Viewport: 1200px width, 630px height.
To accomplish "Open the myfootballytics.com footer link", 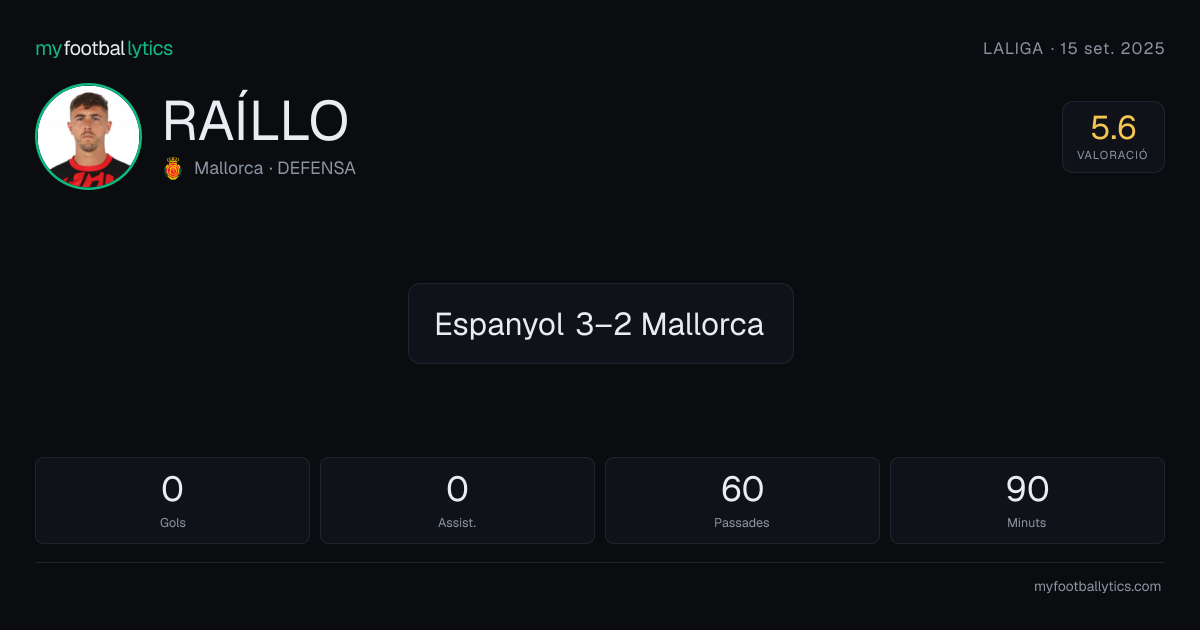I will pyautogui.click(x=1097, y=587).
